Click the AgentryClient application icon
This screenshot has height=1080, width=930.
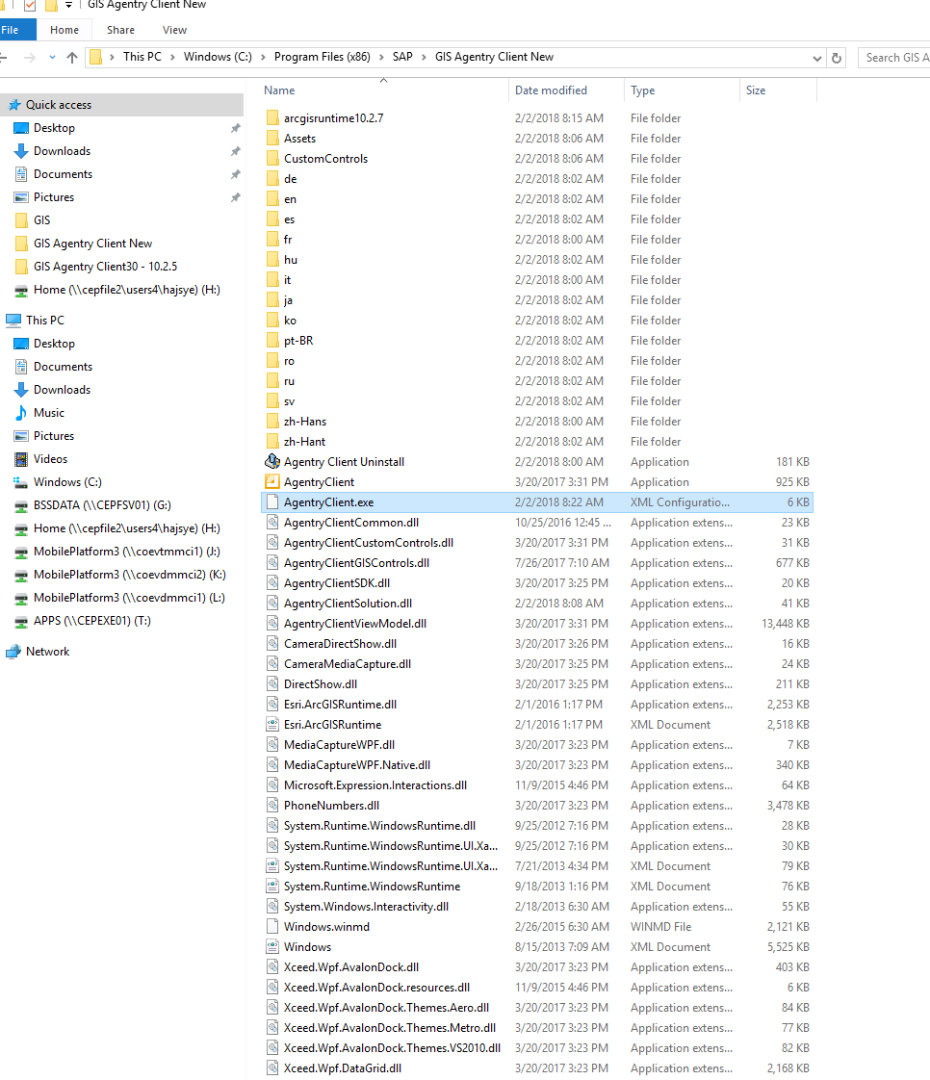pyautogui.click(x=272, y=482)
